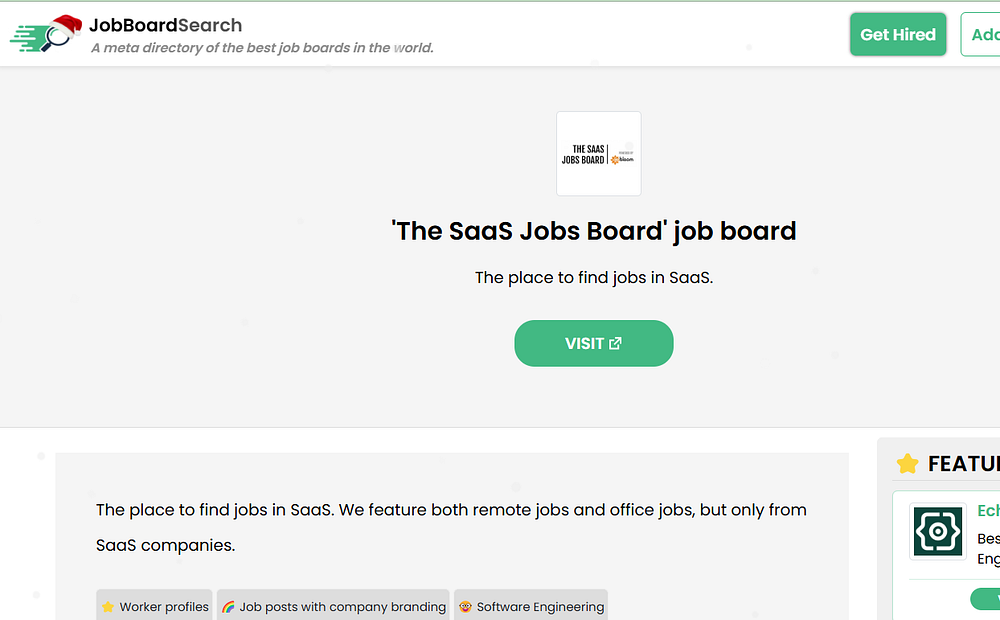The image size is (1000, 620).
Task: Click the Featured section heading text
Action: coord(963,464)
